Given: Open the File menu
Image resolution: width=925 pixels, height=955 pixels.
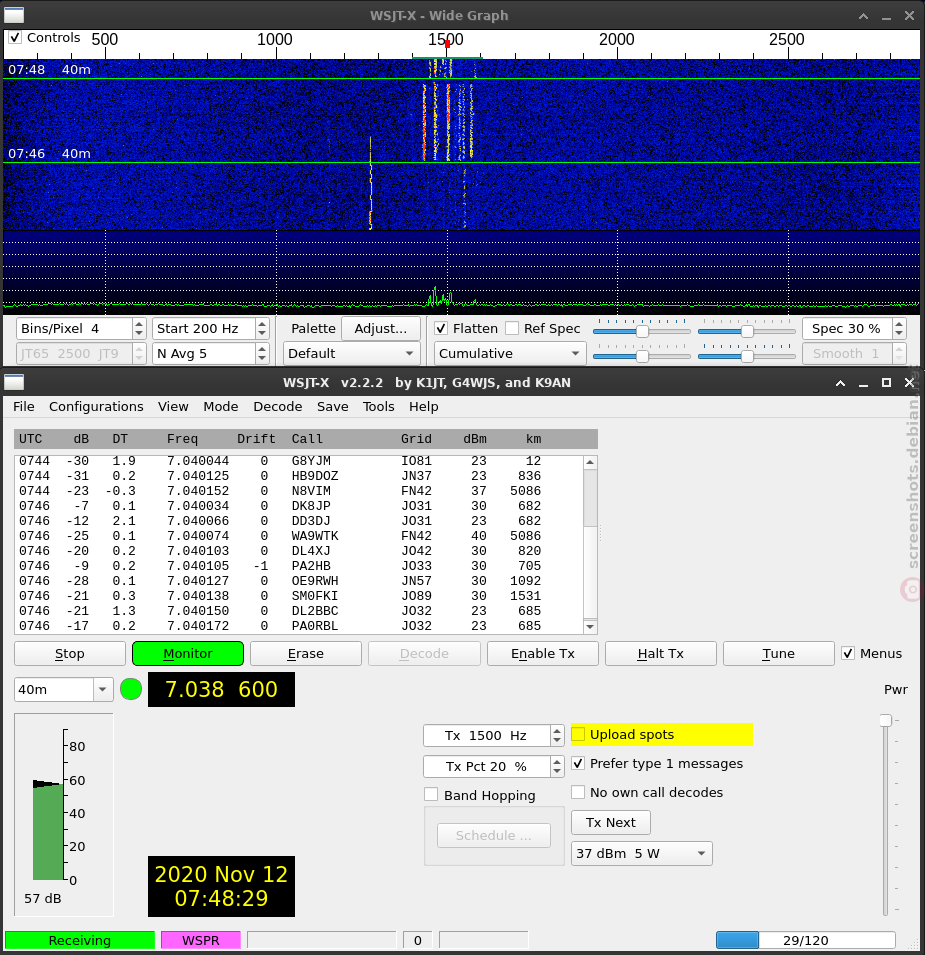Looking at the screenshot, I should [x=24, y=407].
